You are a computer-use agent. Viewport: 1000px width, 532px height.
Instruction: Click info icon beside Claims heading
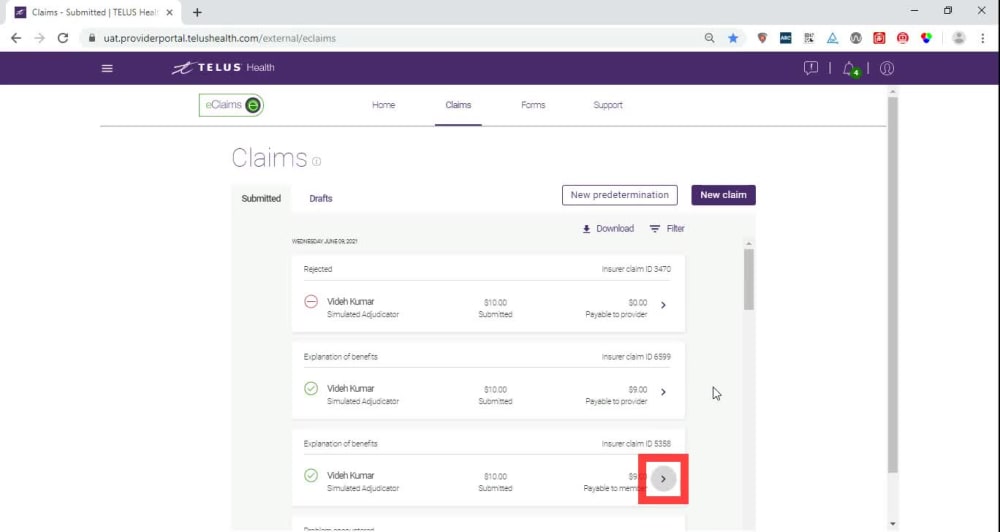click(x=316, y=161)
